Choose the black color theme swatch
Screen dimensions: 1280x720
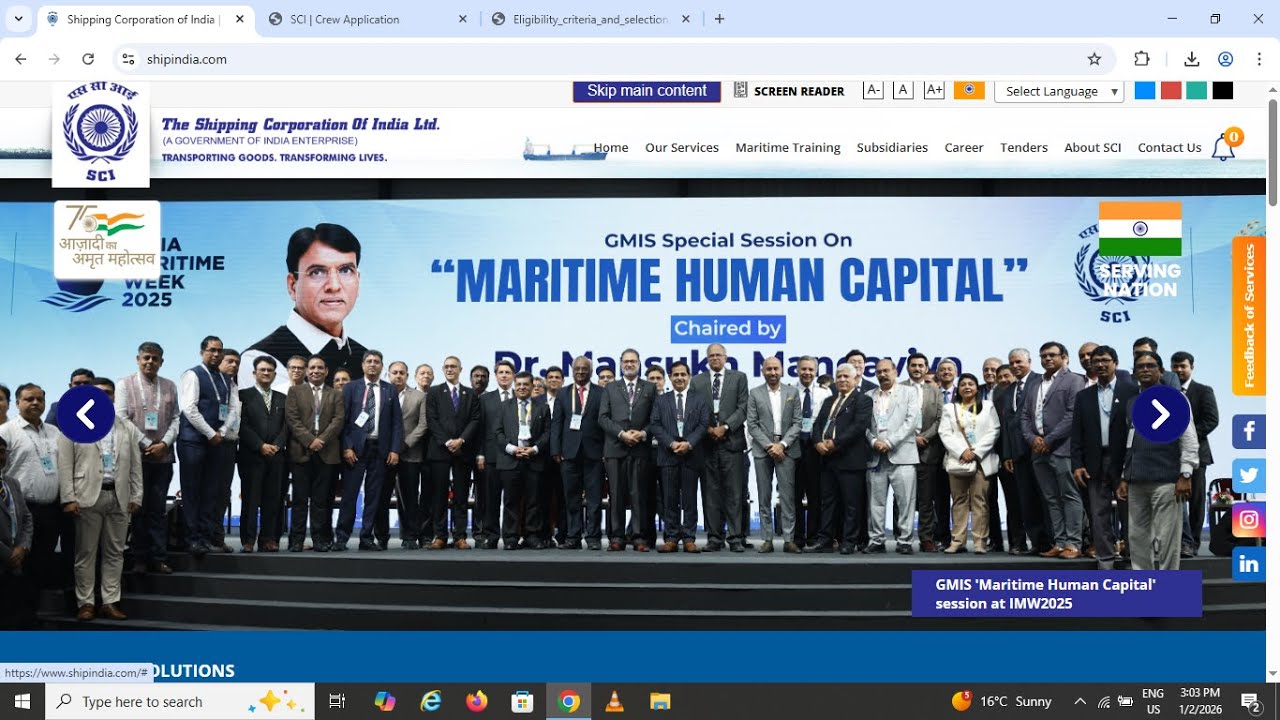pyautogui.click(x=1223, y=91)
